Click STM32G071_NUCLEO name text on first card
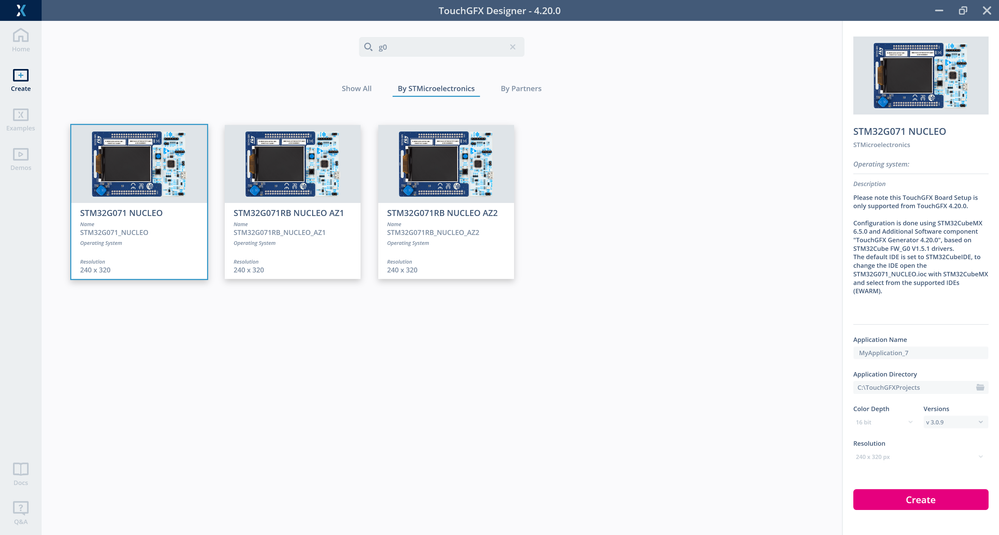 (x=114, y=232)
